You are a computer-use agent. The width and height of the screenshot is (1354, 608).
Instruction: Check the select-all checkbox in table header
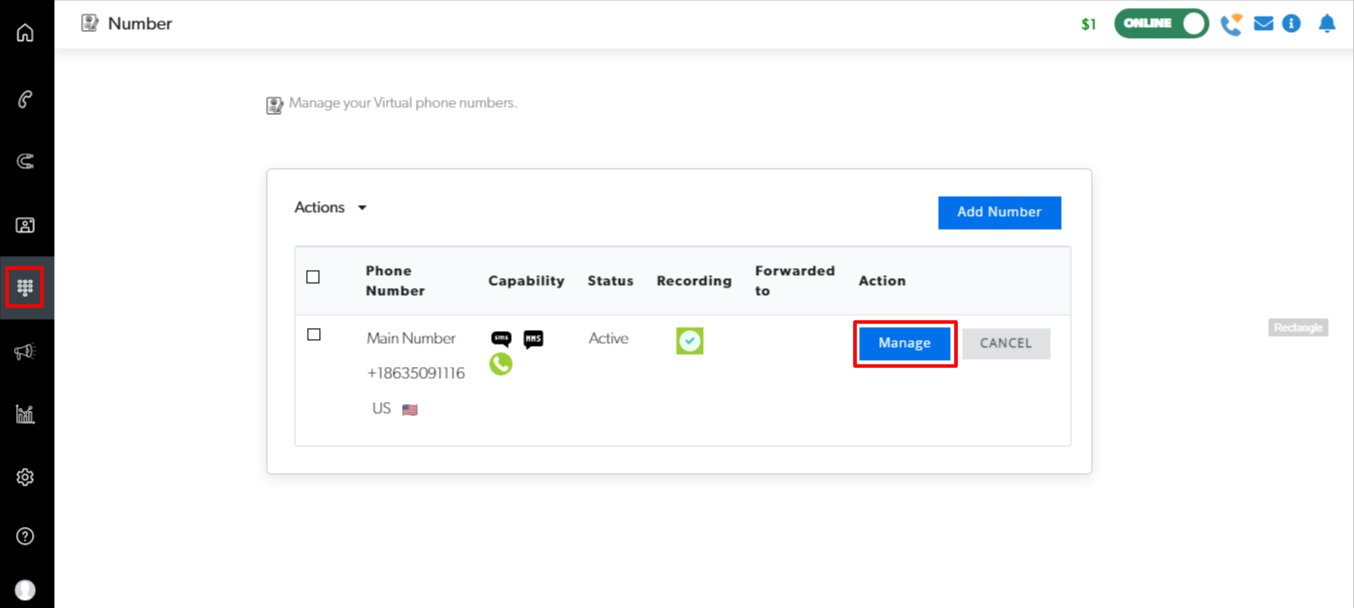point(313,277)
